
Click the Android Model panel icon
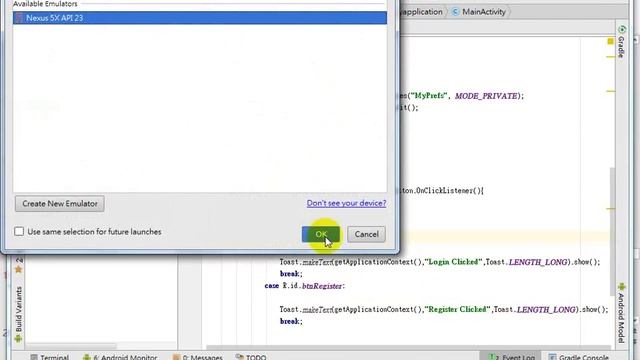click(622, 287)
